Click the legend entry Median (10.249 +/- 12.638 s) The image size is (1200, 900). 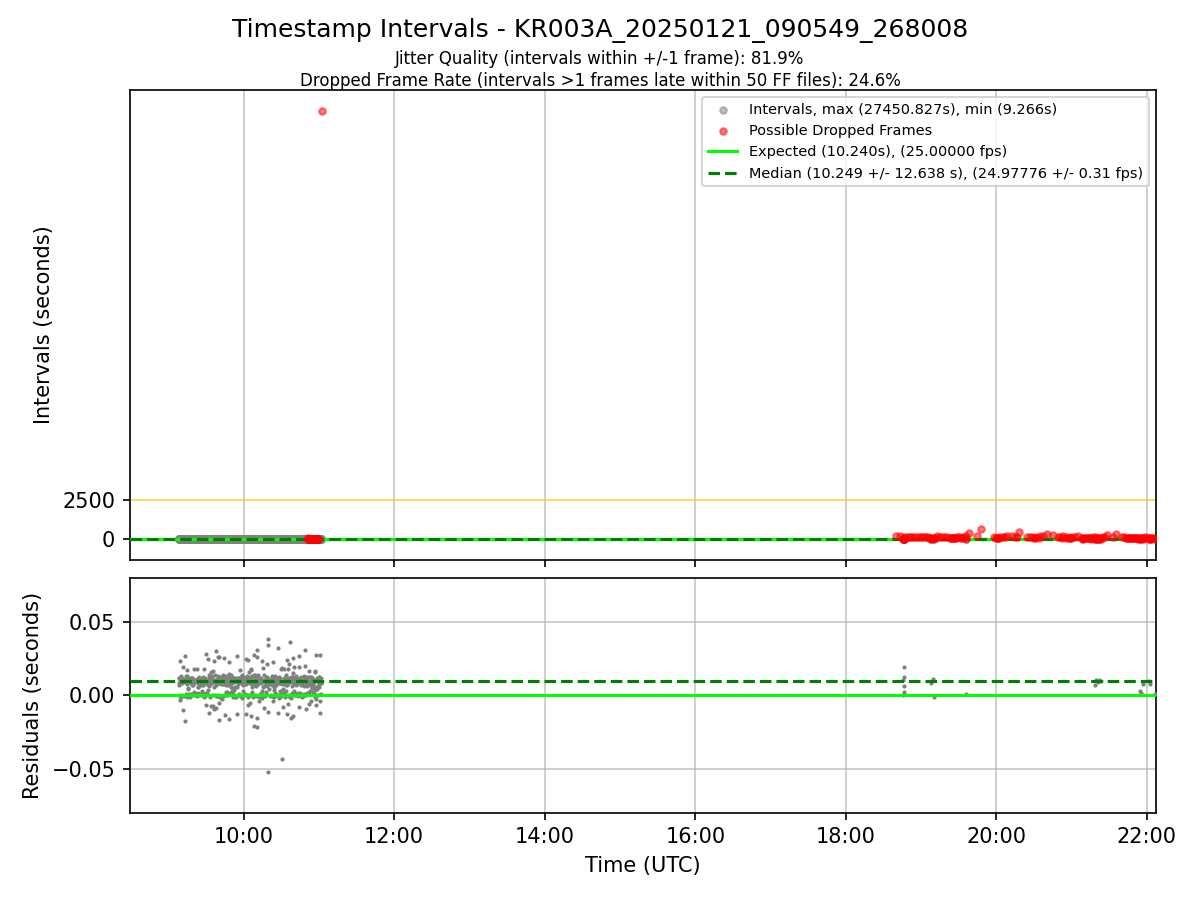[x=946, y=173]
